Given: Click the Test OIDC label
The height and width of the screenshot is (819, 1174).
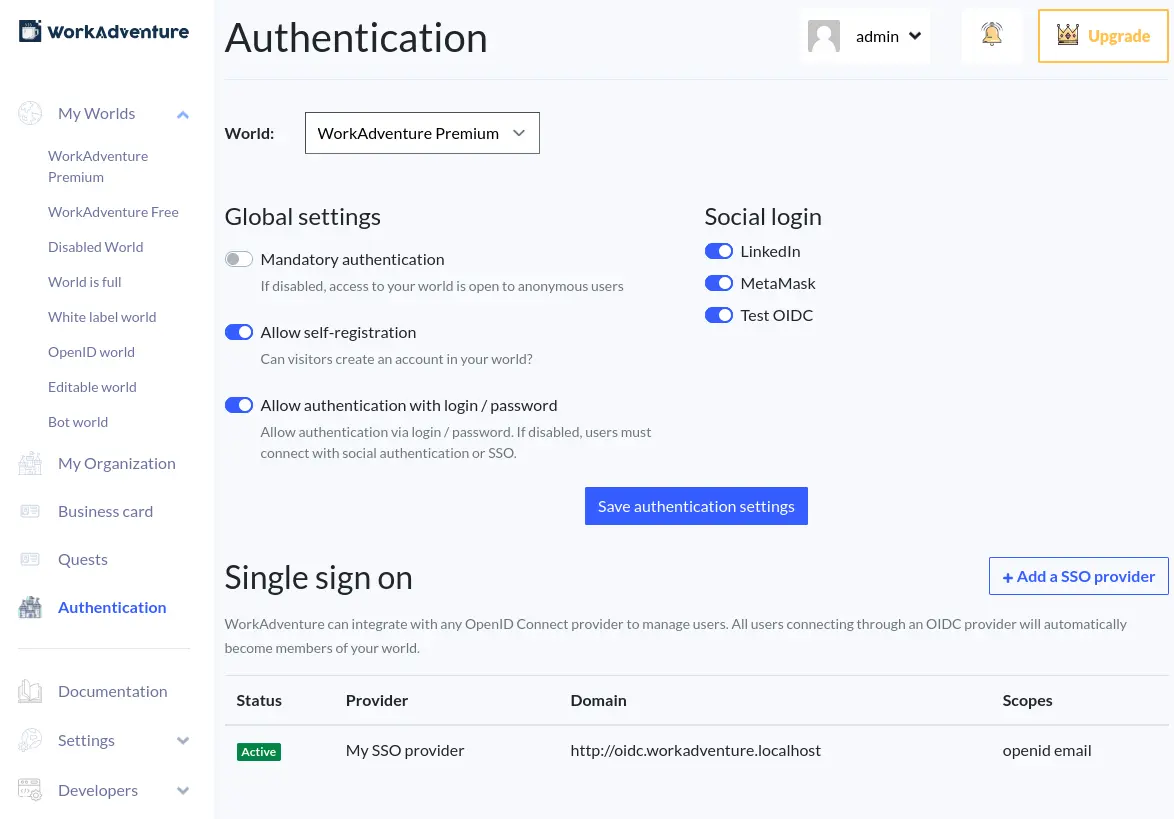Looking at the screenshot, I should pos(776,315).
